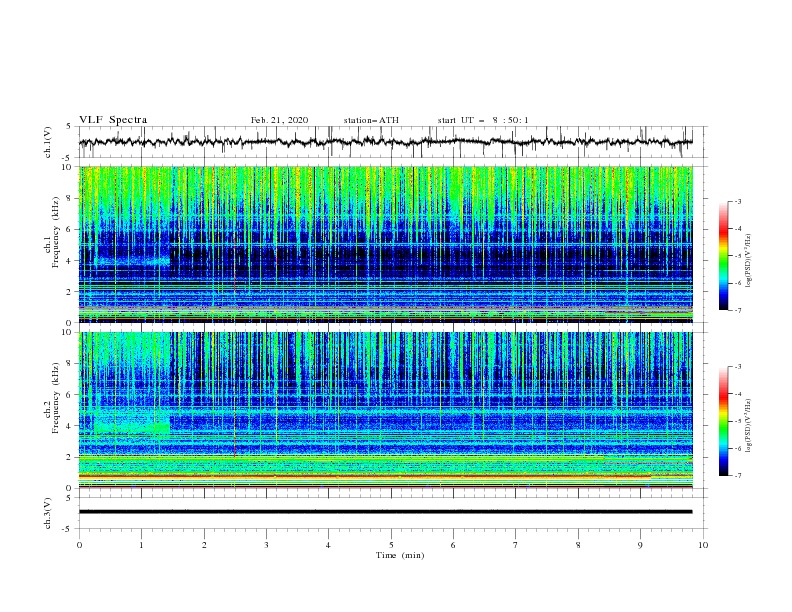The width and height of the screenshot is (792, 612).
Task: Click the date 'Feb. 21, 2020'
Action: pos(279,120)
